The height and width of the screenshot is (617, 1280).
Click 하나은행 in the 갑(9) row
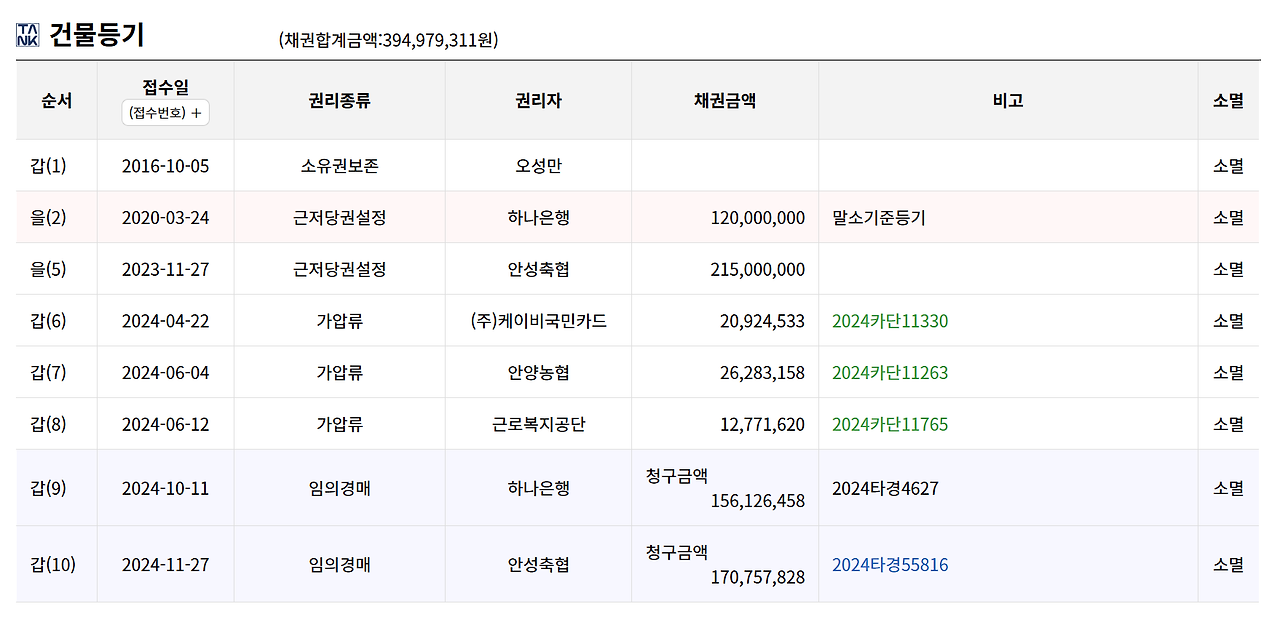pyautogui.click(x=538, y=489)
